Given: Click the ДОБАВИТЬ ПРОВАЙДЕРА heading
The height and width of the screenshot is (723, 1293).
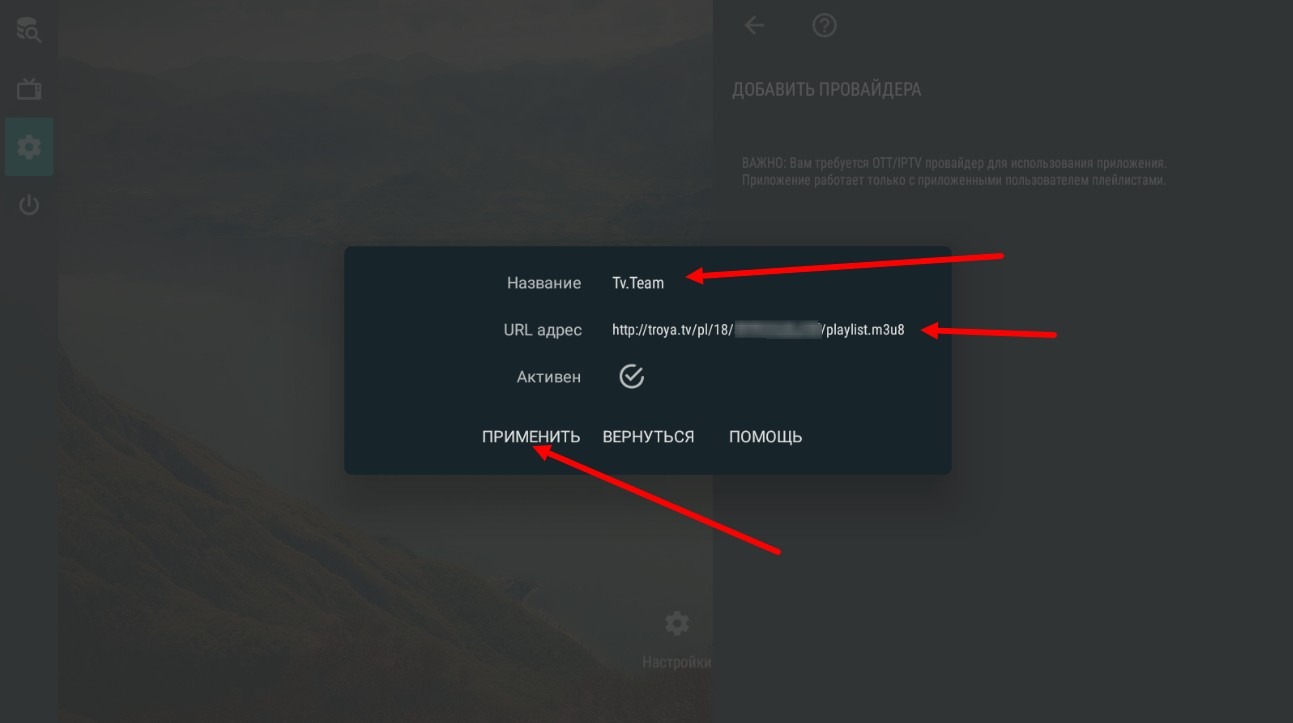Looking at the screenshot, I should tap(827, 90).
